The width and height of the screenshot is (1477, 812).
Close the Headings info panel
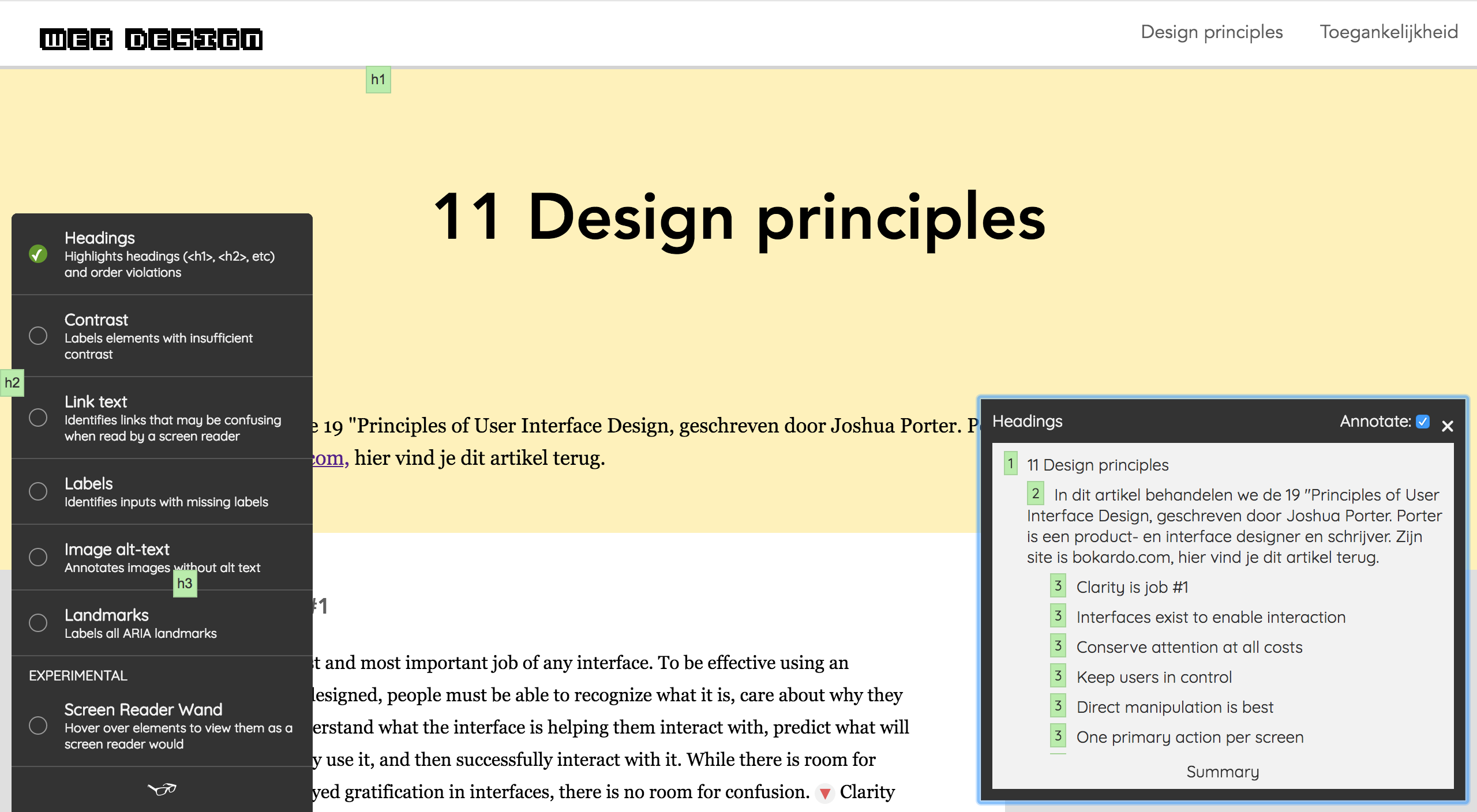click(x=1447, y=426)
